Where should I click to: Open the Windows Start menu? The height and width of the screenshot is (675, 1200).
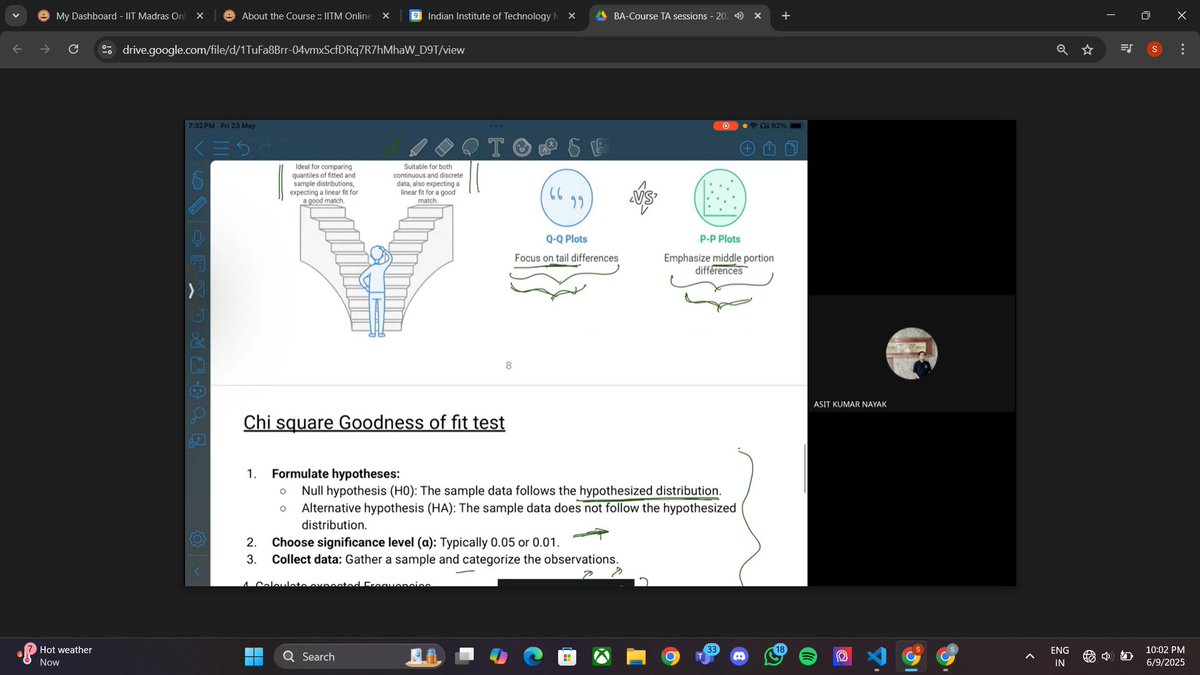[x=254, y=656]
